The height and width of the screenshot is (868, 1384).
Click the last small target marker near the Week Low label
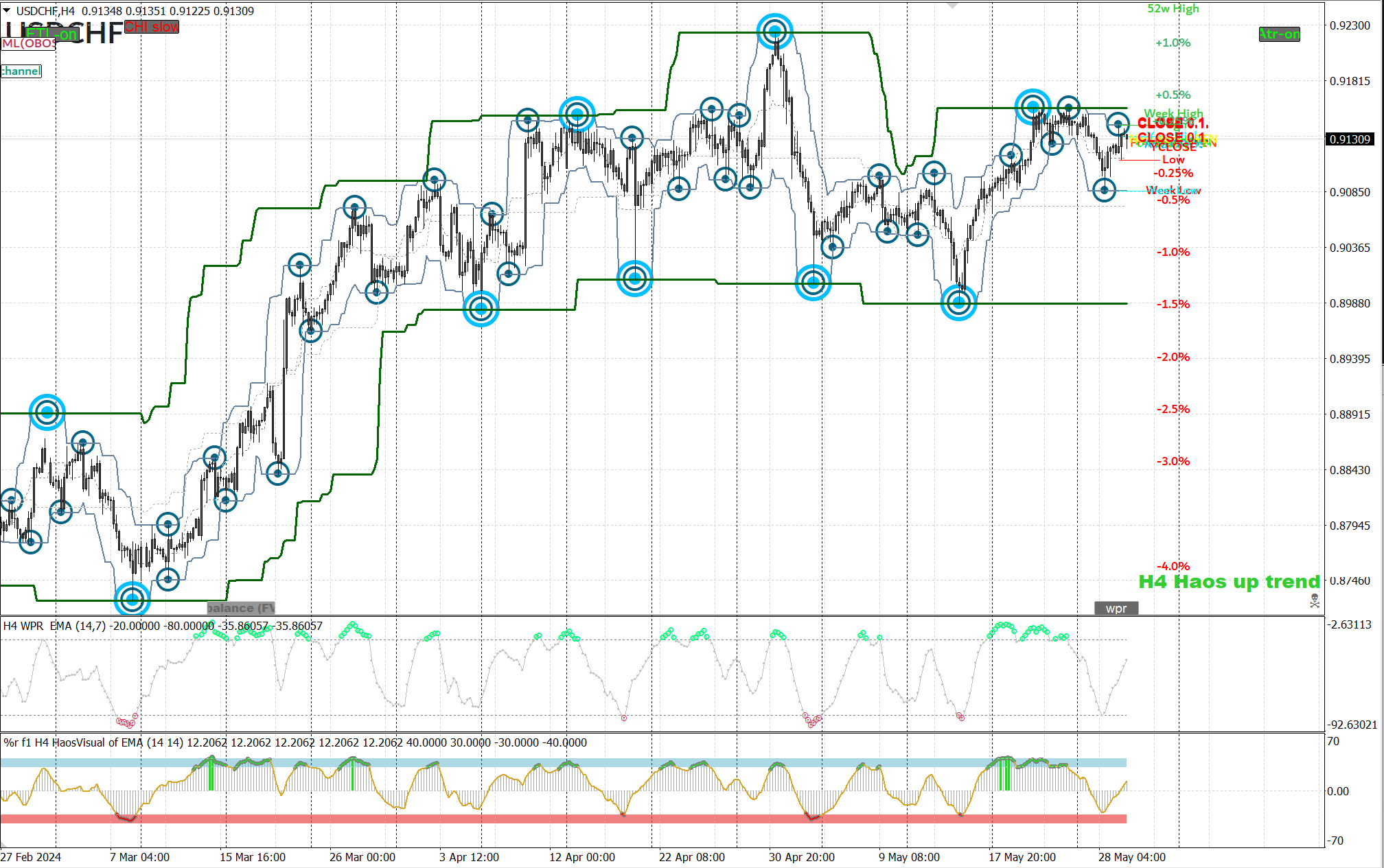[x=1104, y=190]
